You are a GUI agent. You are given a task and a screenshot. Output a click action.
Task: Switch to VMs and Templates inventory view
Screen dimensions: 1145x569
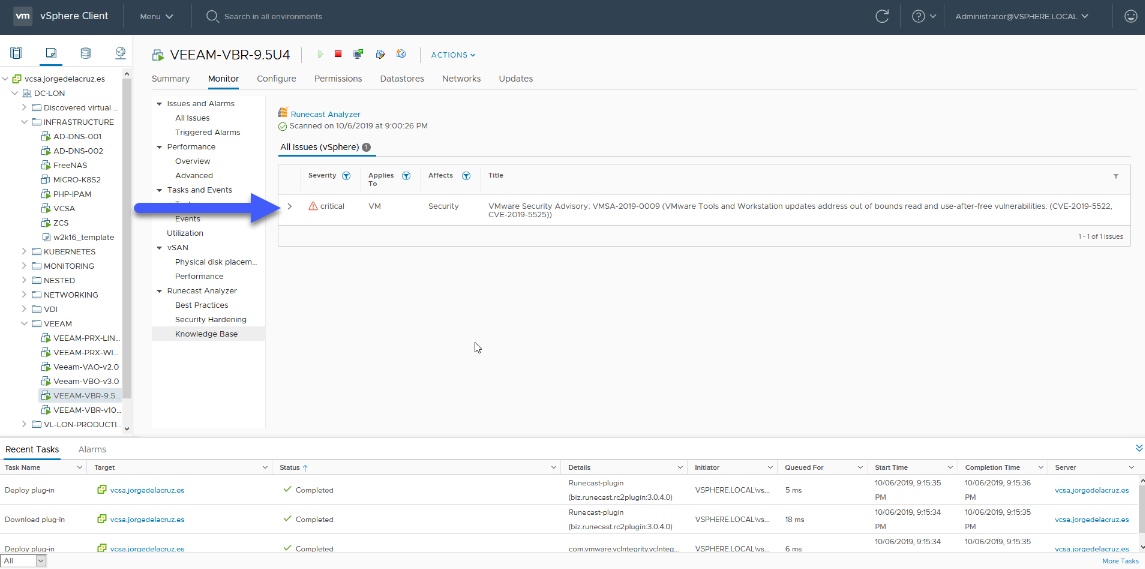(x=51, y=53)
